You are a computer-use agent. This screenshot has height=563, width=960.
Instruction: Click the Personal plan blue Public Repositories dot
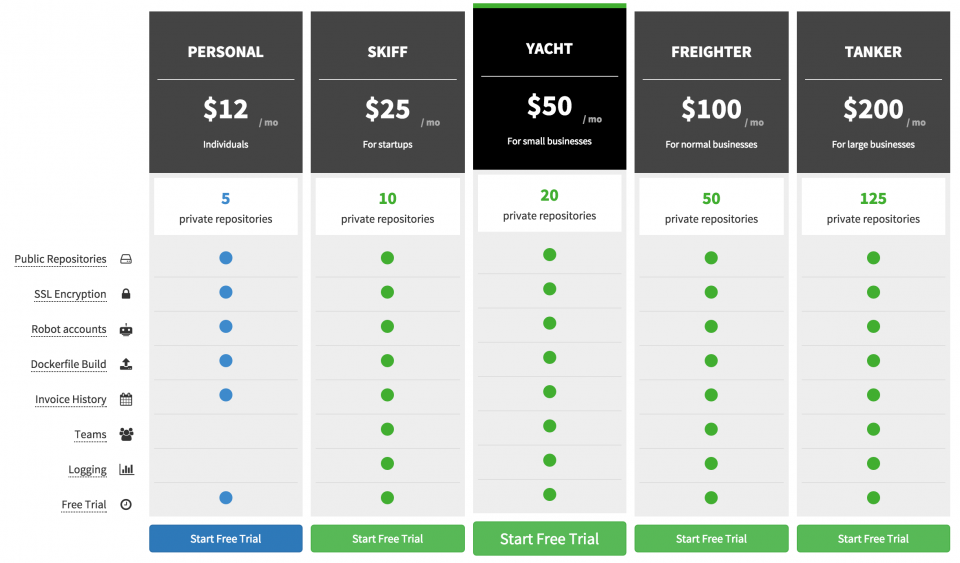226,258
